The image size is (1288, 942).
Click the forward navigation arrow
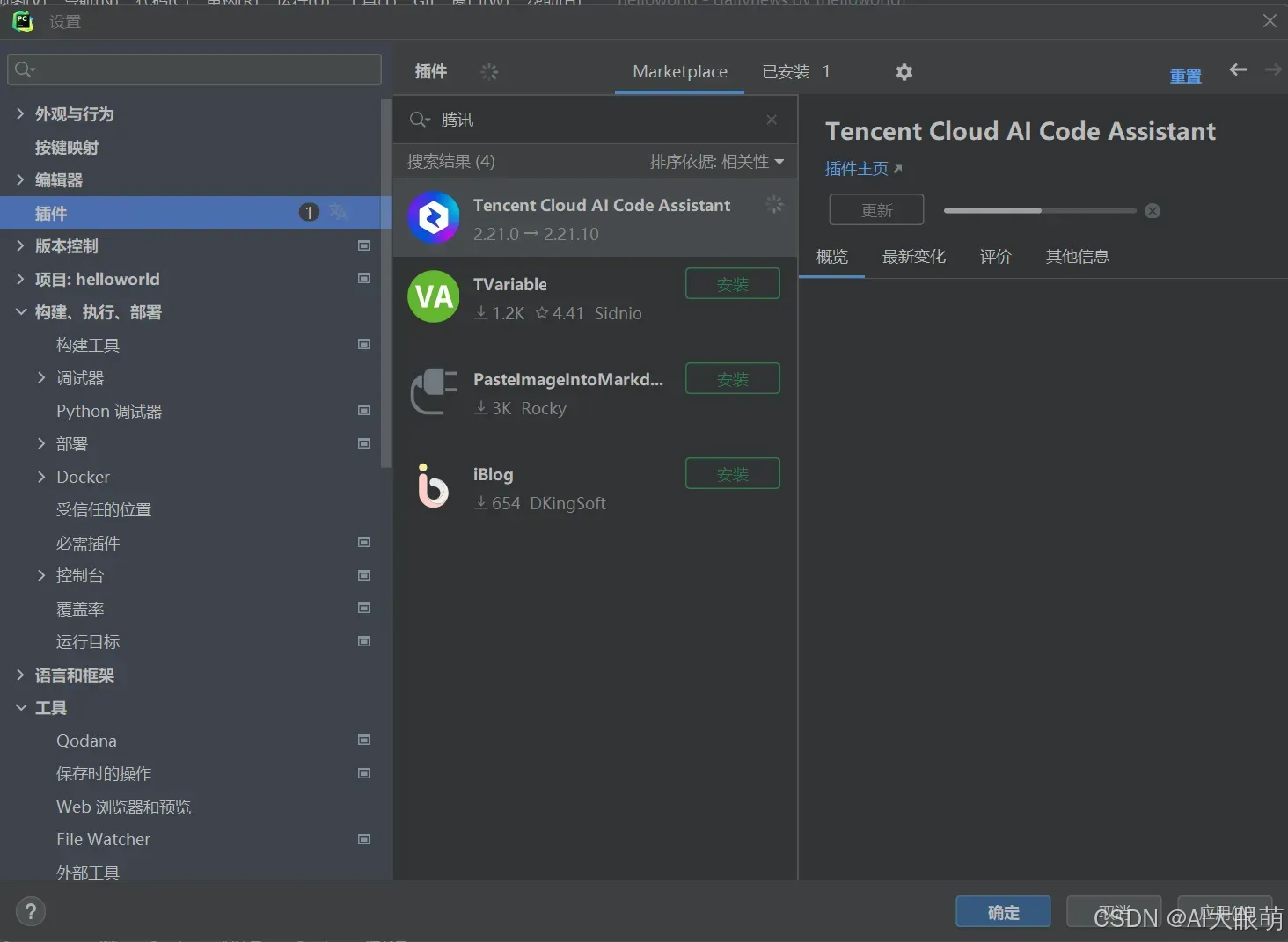point(1273,69)
